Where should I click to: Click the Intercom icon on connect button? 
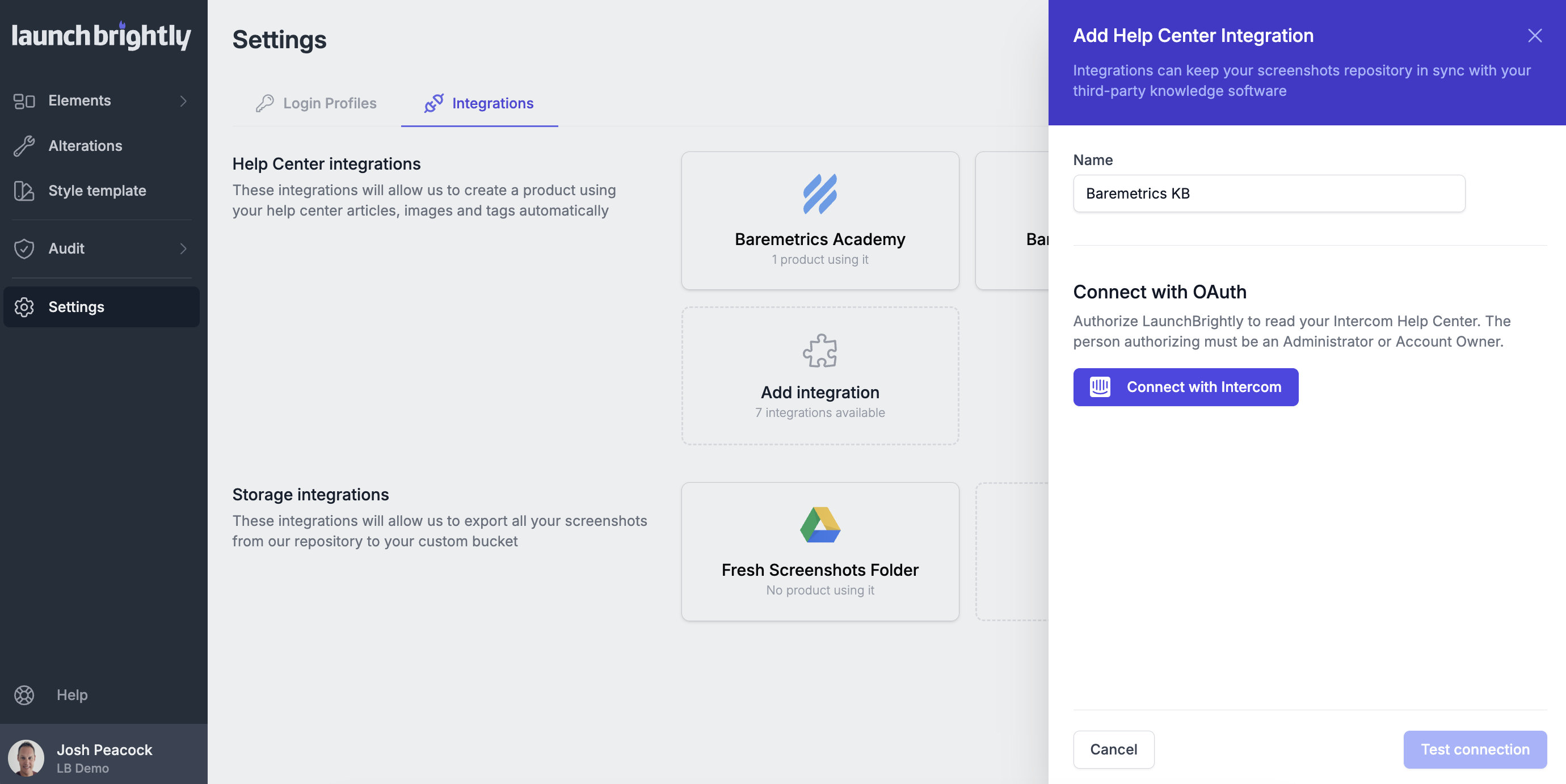pyautogui.click(x=1100, y=387)
